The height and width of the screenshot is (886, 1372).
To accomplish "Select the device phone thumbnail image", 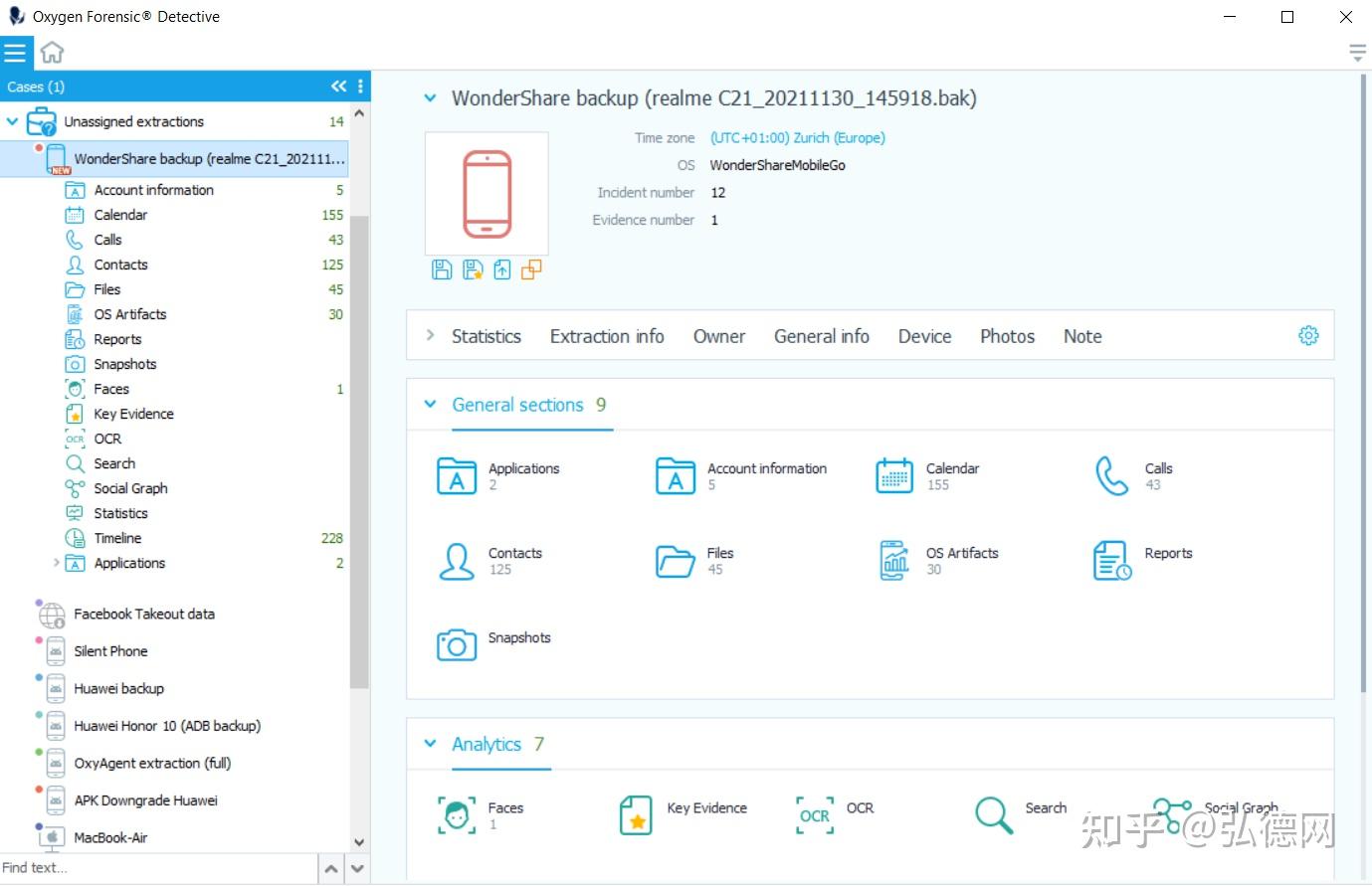I will tap(487, 194).
